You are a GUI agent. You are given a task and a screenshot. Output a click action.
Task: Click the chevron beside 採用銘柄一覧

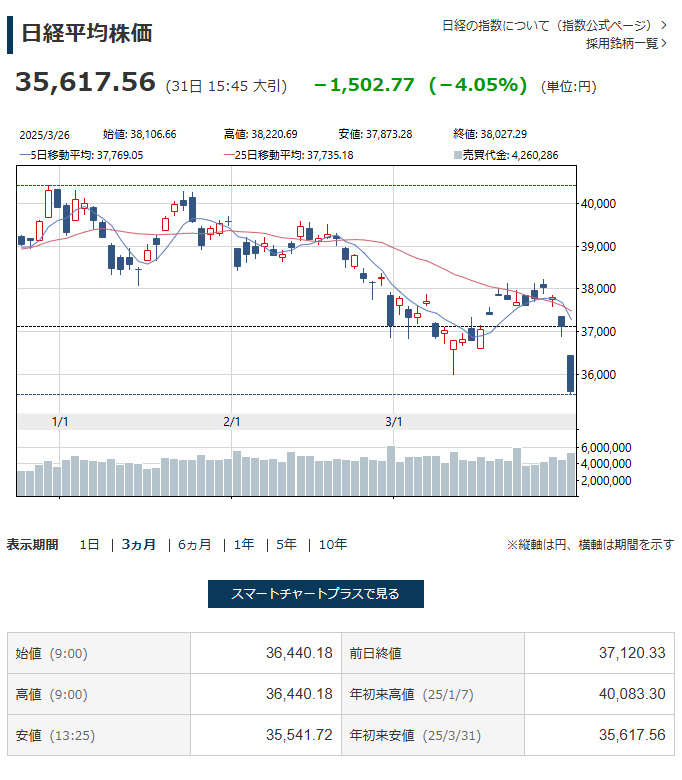(x=664, y=43)
